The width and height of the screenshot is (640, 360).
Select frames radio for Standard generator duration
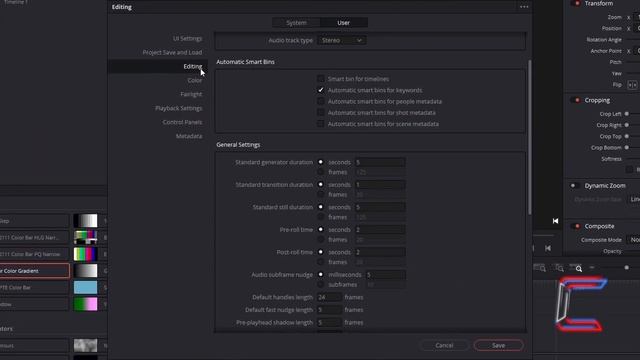click(x=320, y=172)
